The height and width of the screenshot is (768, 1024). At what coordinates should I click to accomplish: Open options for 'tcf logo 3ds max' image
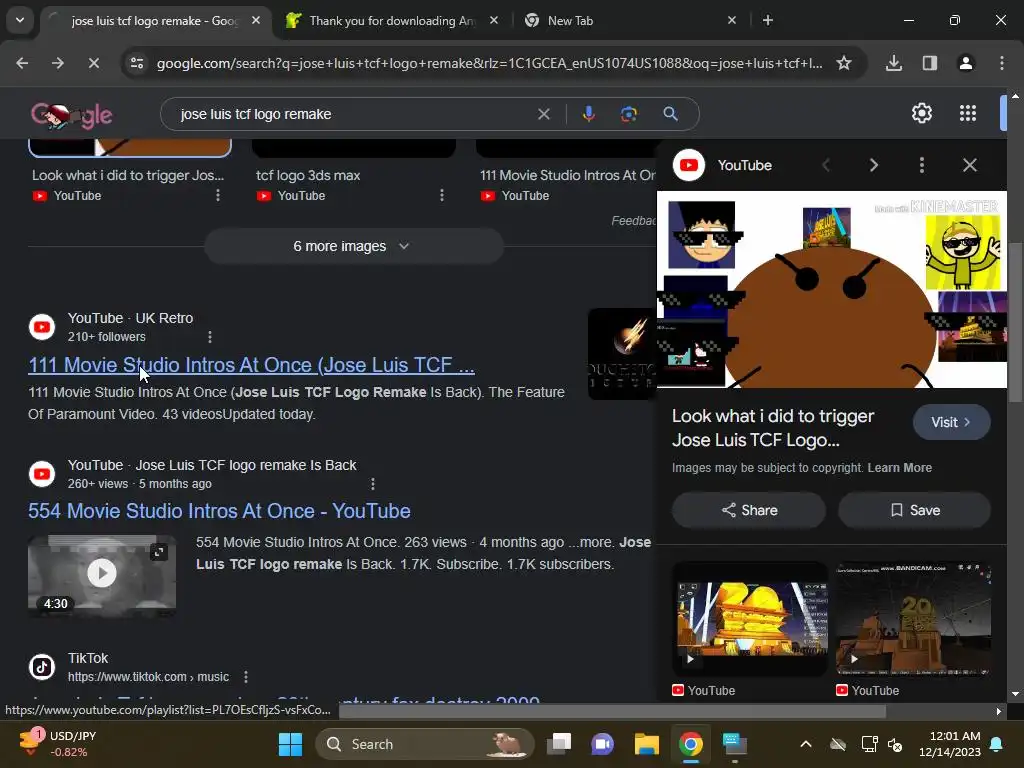441,195
